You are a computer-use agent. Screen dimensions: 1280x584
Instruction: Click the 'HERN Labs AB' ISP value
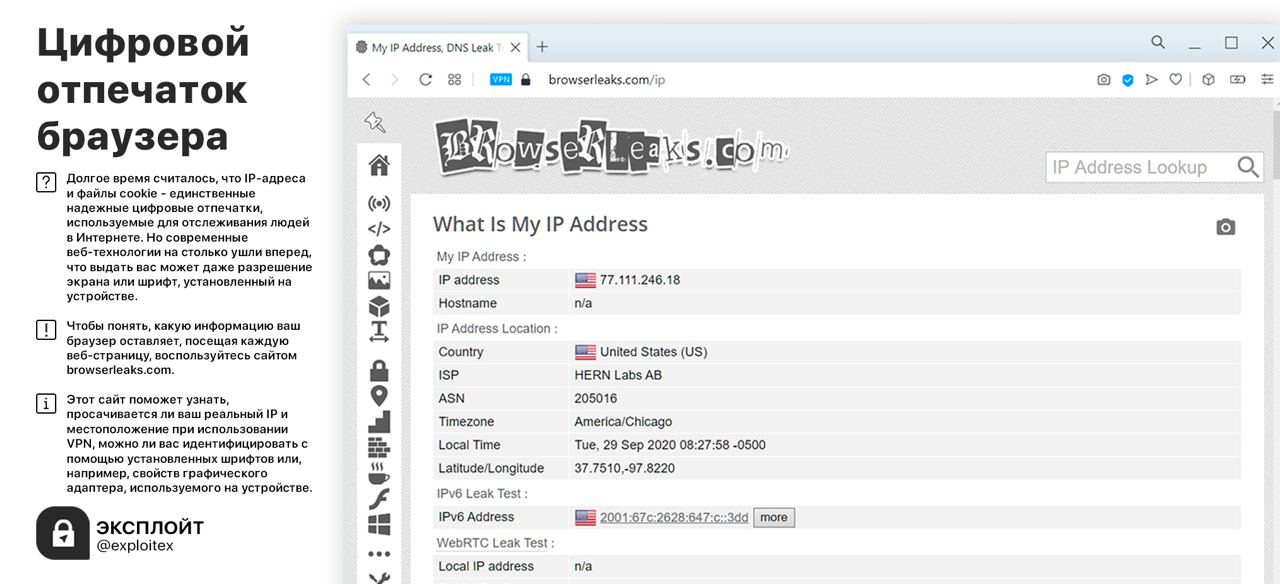coord(618,375)
